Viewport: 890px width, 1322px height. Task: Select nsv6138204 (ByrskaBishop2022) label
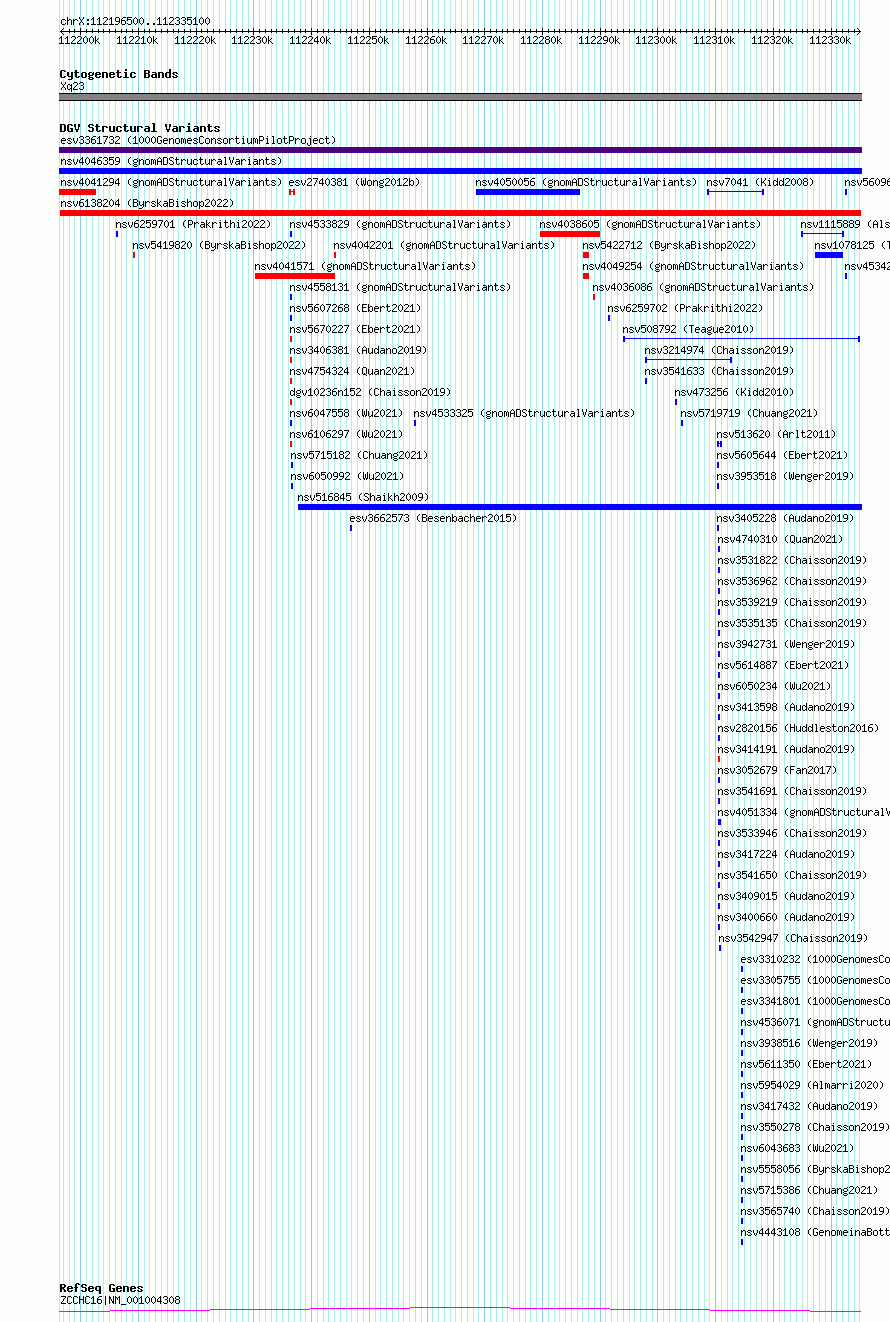coord(147,204)
